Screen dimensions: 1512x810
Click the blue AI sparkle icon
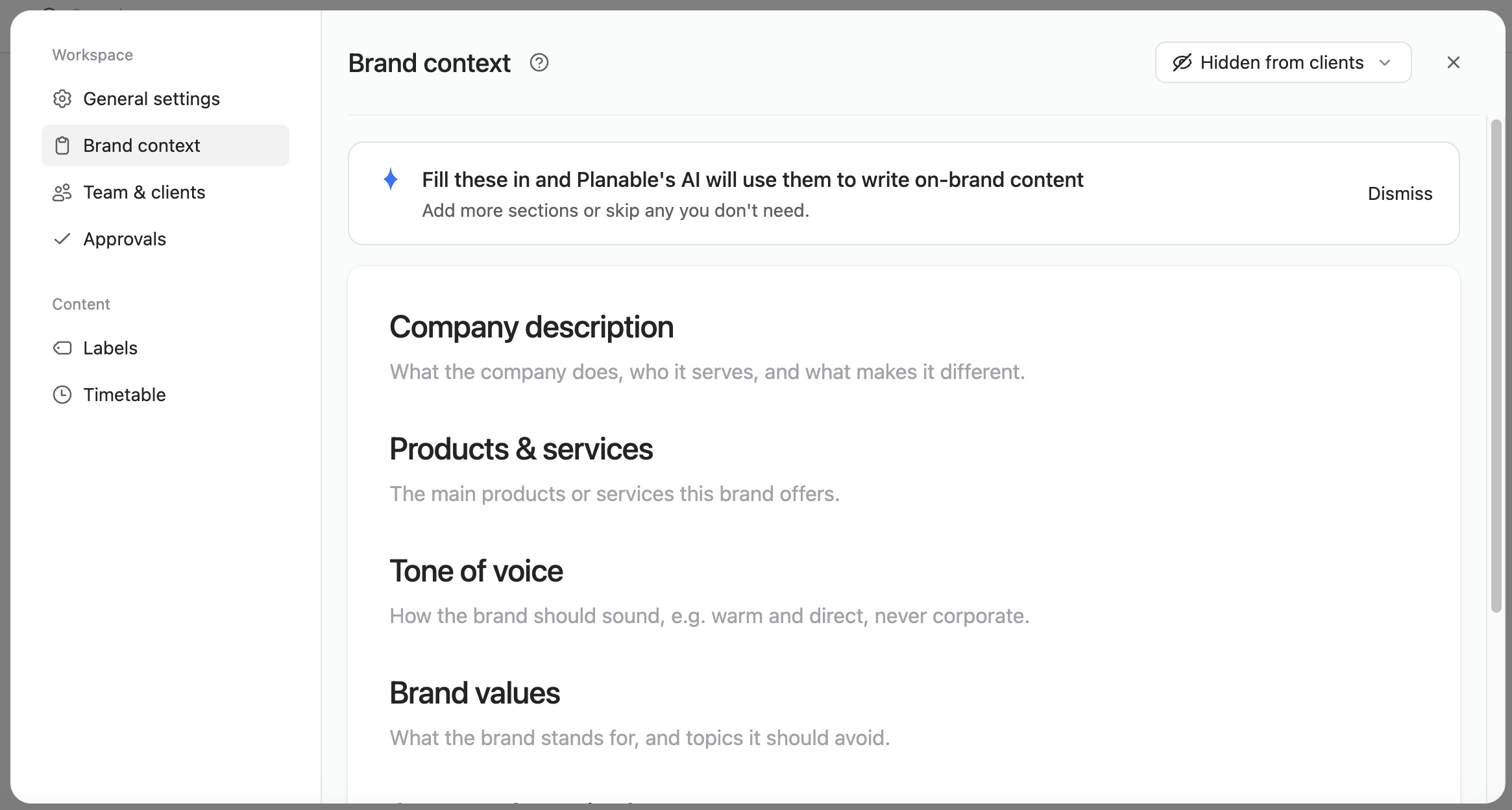[391, 179]
